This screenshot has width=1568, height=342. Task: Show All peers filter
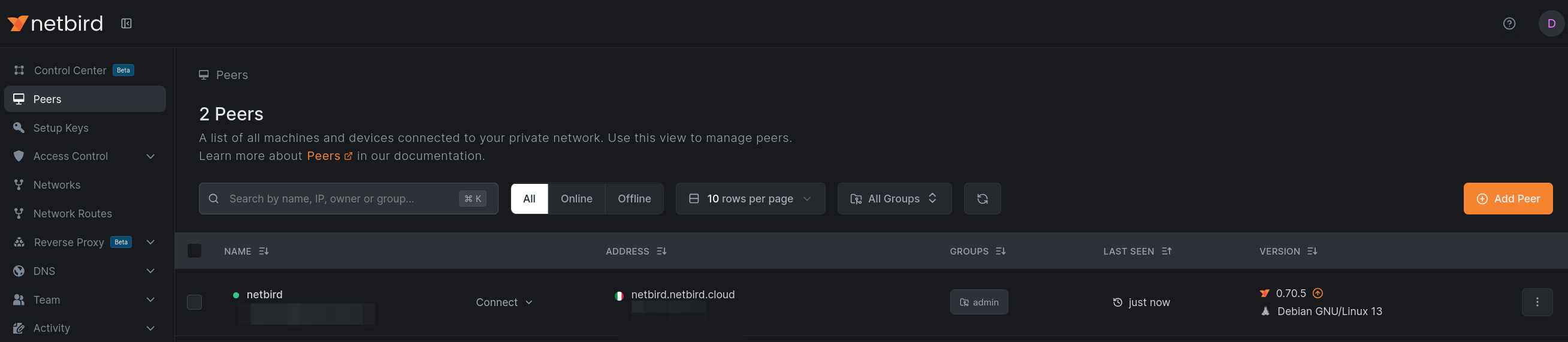(x=530, y=198)
